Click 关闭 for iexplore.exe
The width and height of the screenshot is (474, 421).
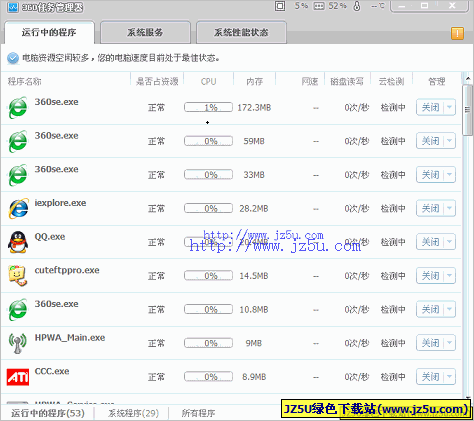pyautogui.click(x=430, y=208)
